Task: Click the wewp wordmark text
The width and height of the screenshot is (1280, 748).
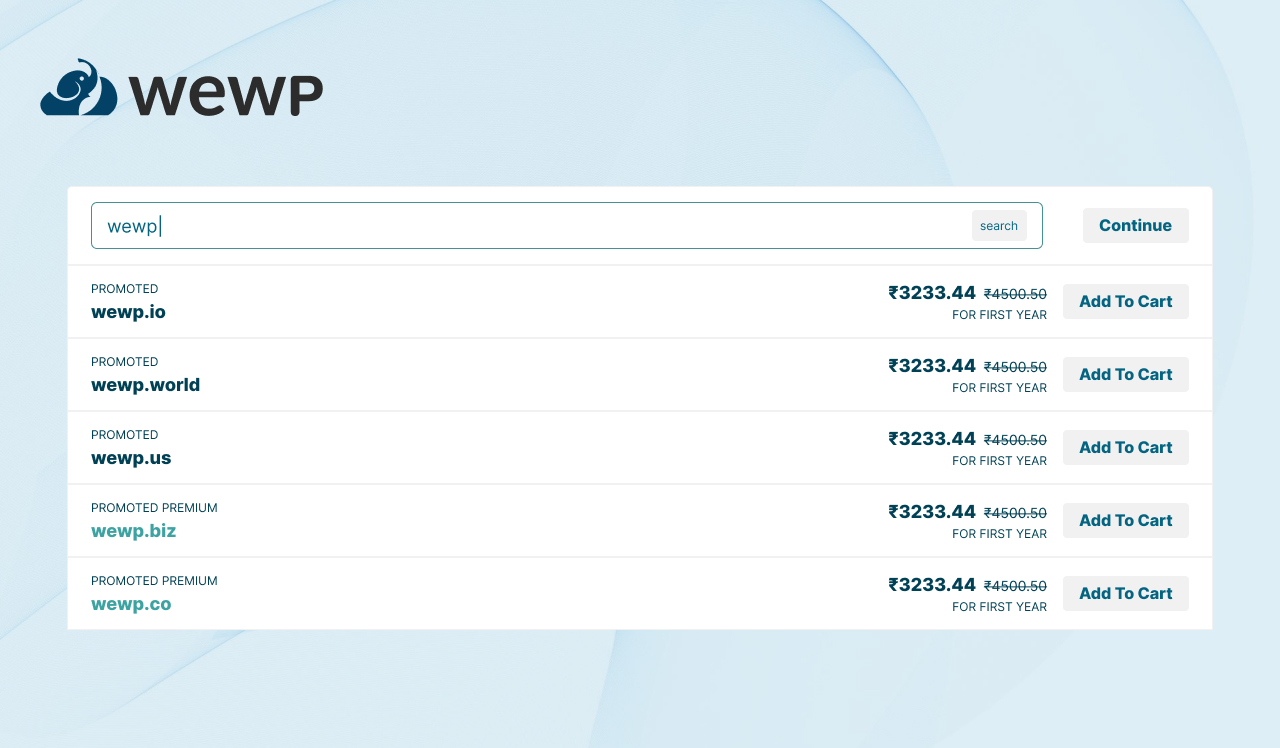Action: [226, 93]
